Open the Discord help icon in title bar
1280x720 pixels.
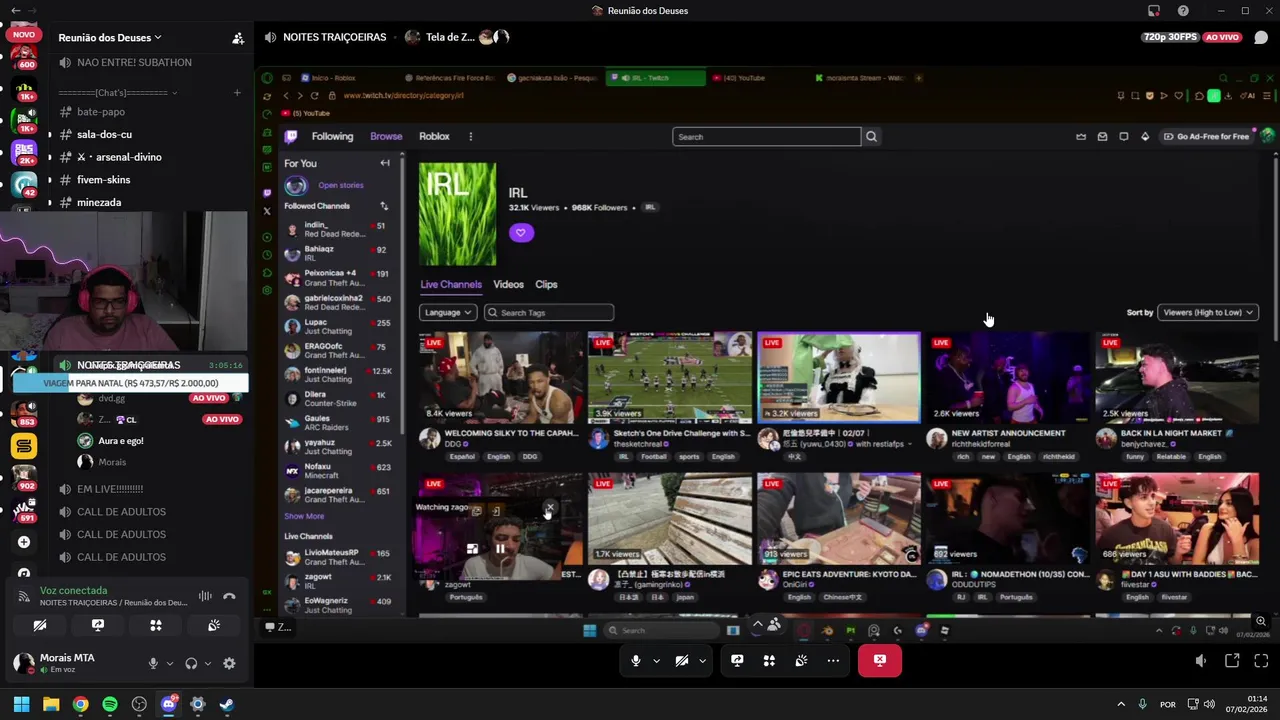point(1183,11)
